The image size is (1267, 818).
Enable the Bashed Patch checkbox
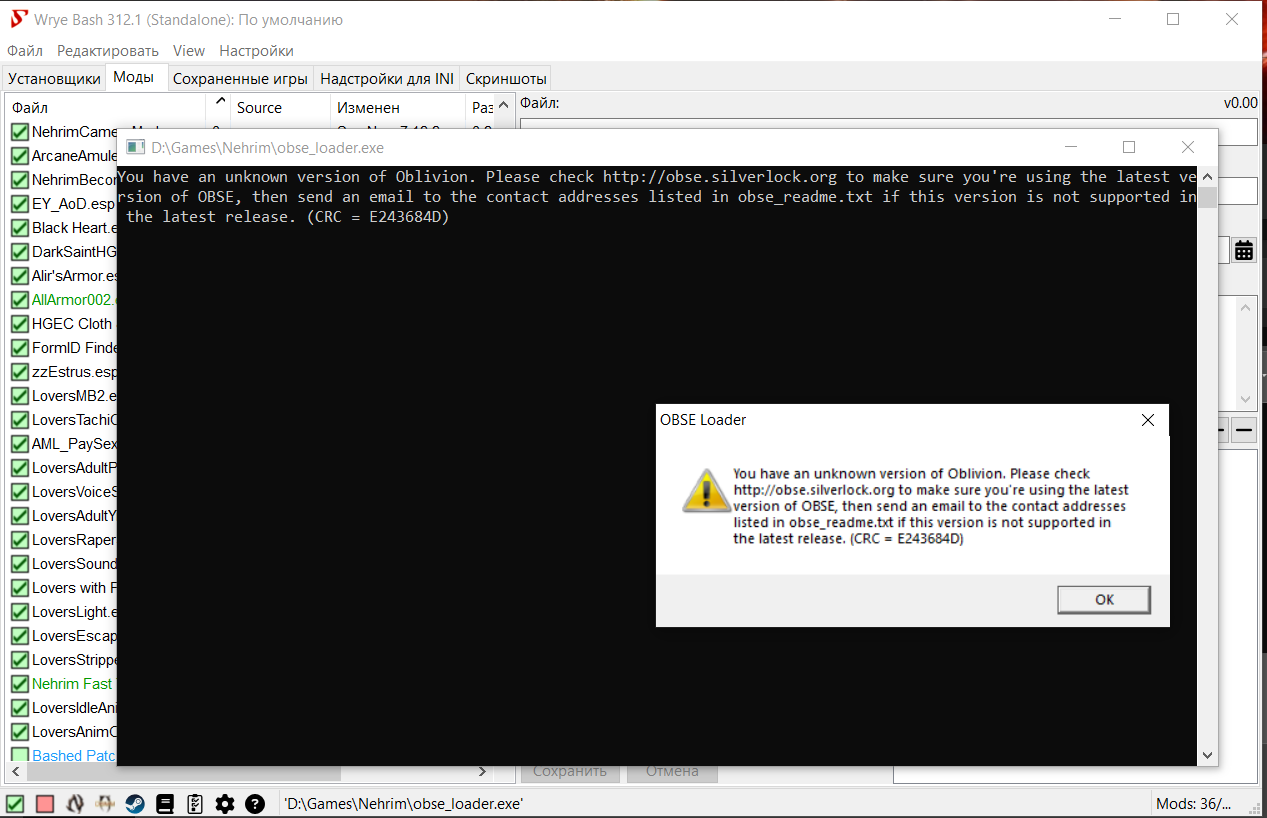19,756
